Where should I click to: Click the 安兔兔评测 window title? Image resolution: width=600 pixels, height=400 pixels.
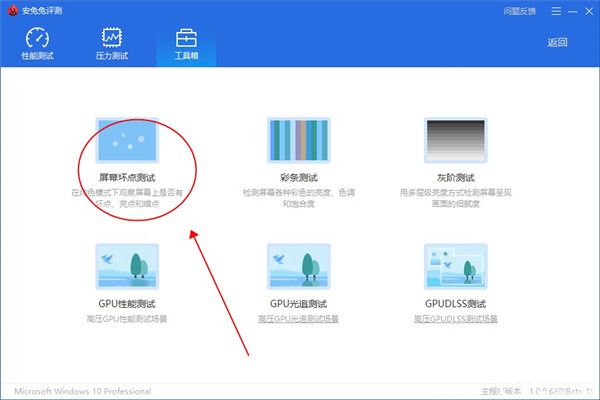point(42,10)
